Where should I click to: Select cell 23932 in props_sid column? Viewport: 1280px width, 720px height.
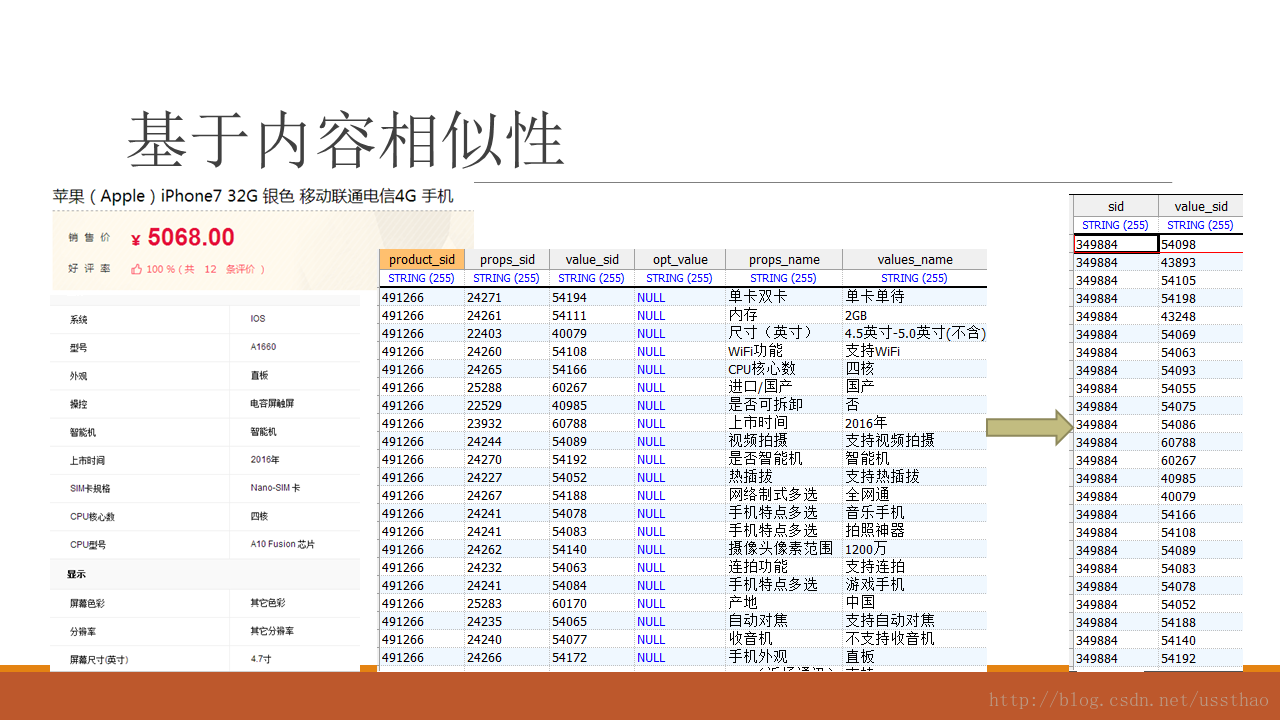[x=507, y=423]
